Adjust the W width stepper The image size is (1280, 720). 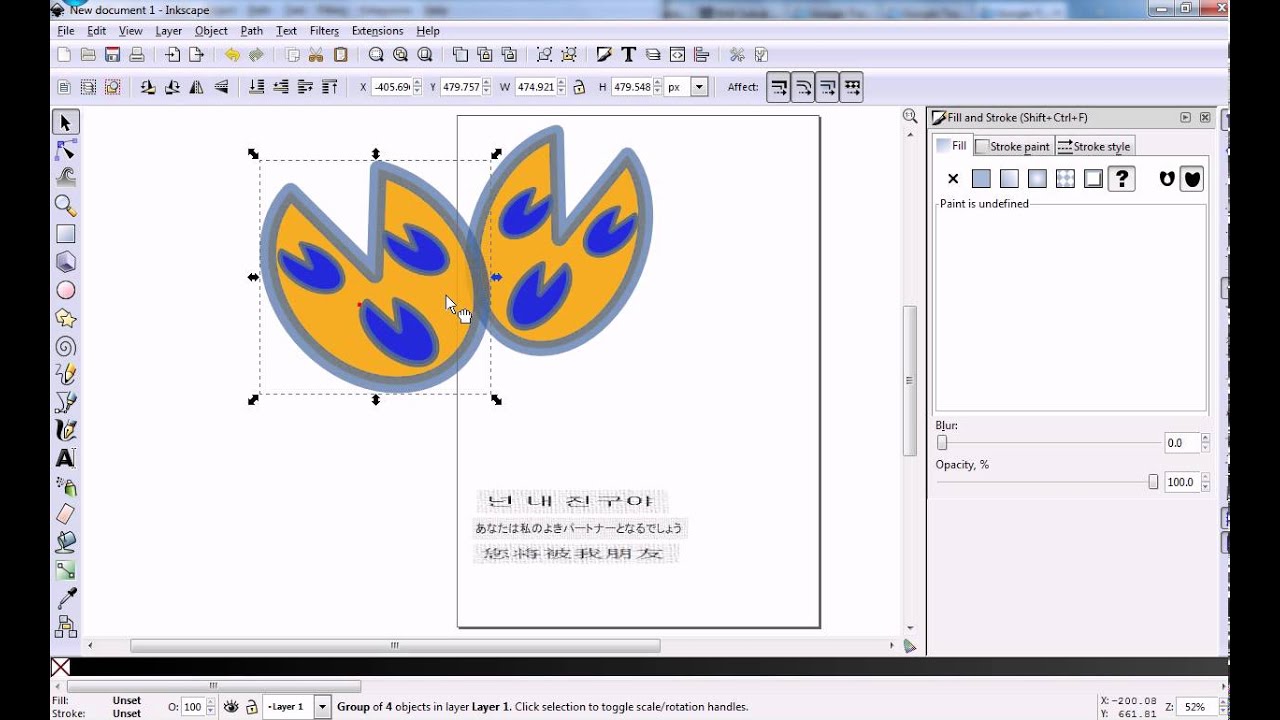(x=561, y=87)
